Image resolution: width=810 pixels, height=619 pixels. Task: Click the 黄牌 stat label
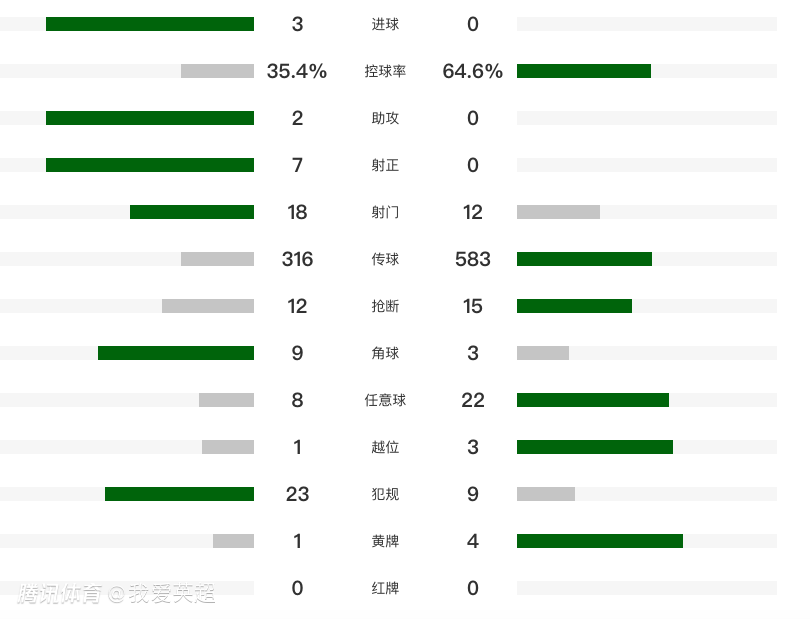[385, 541]
